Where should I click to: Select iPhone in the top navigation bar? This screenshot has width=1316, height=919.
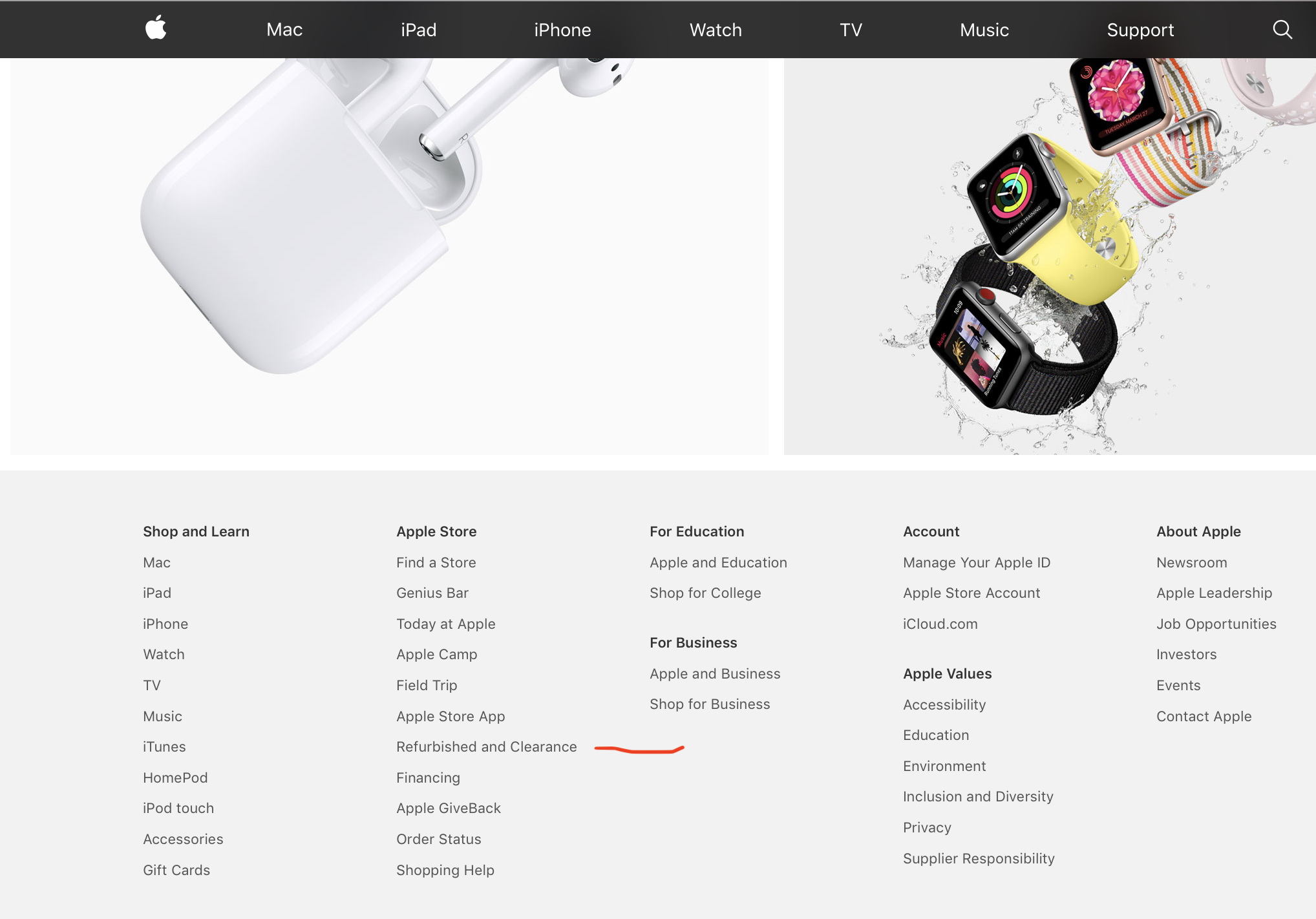(562, 30)
